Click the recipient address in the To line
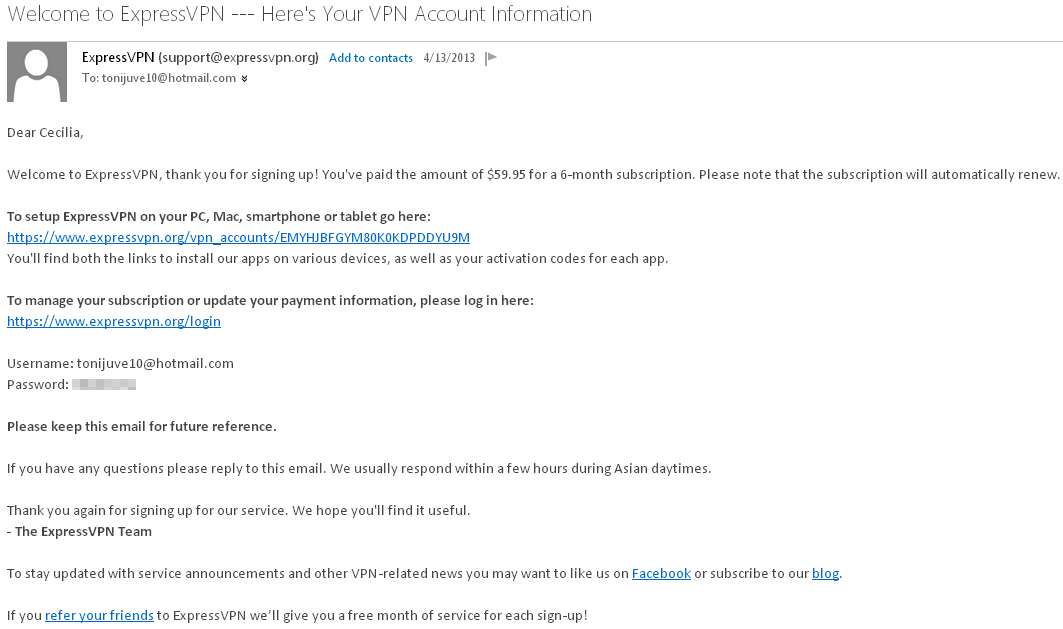Image resolution: width=1063 pixels, height=629 pixels. click(168, 78)
